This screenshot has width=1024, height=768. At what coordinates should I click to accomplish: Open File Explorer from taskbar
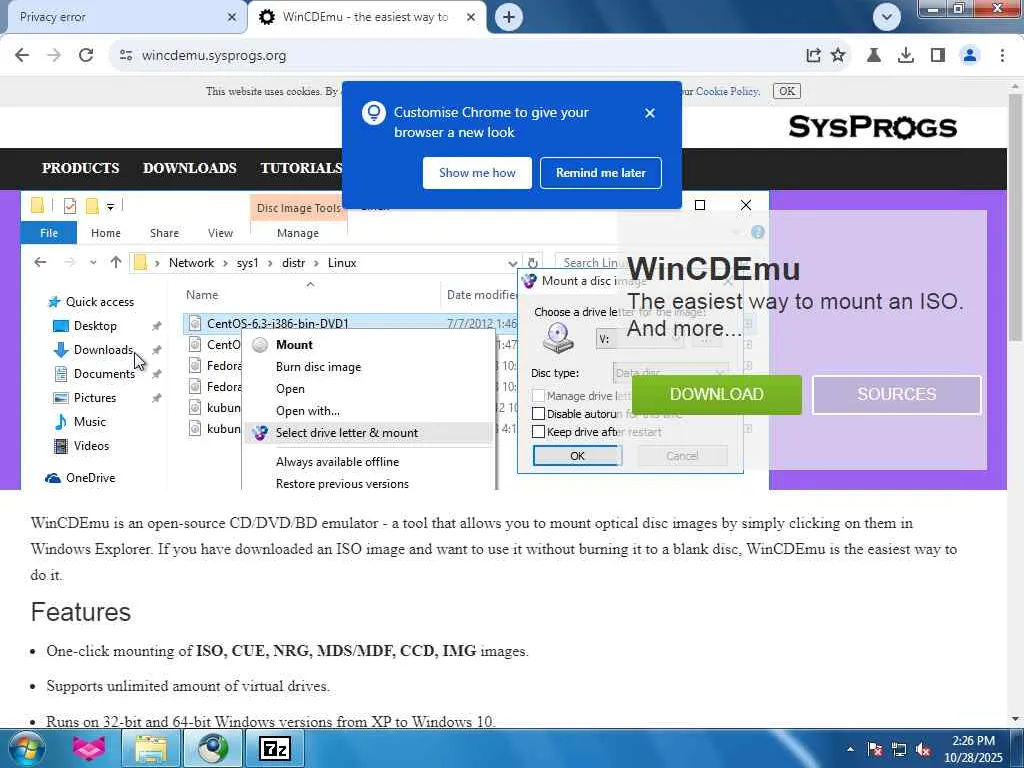coord(151,748)
